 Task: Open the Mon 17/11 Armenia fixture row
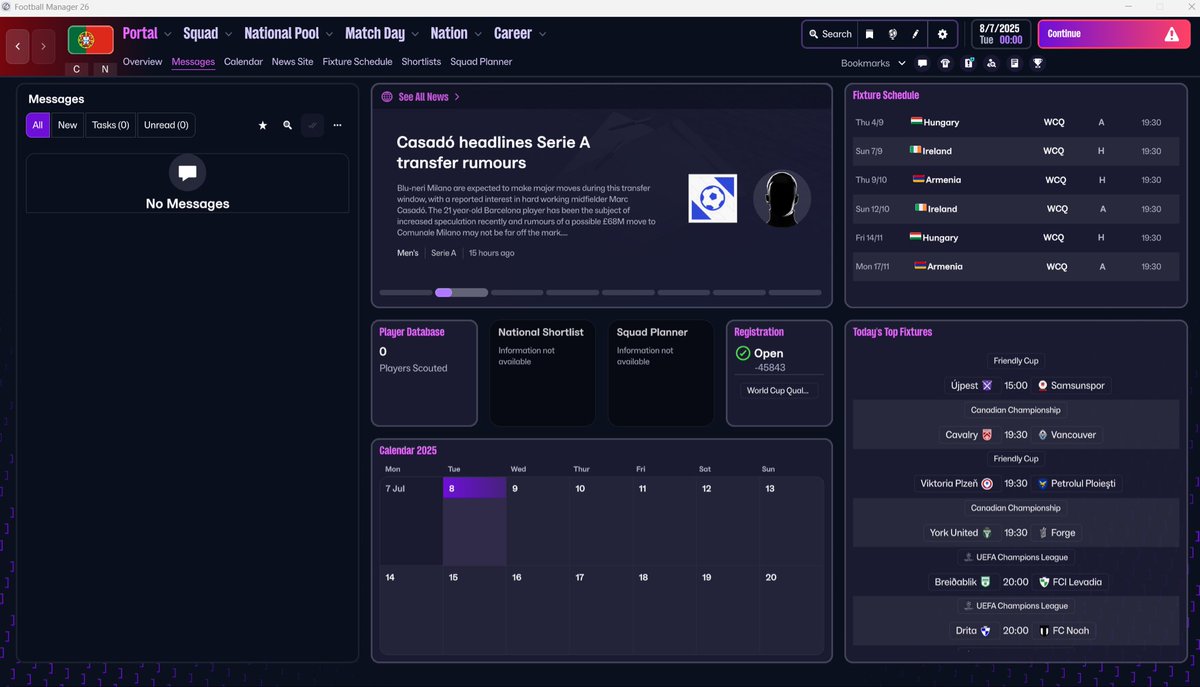[1016, 267]
